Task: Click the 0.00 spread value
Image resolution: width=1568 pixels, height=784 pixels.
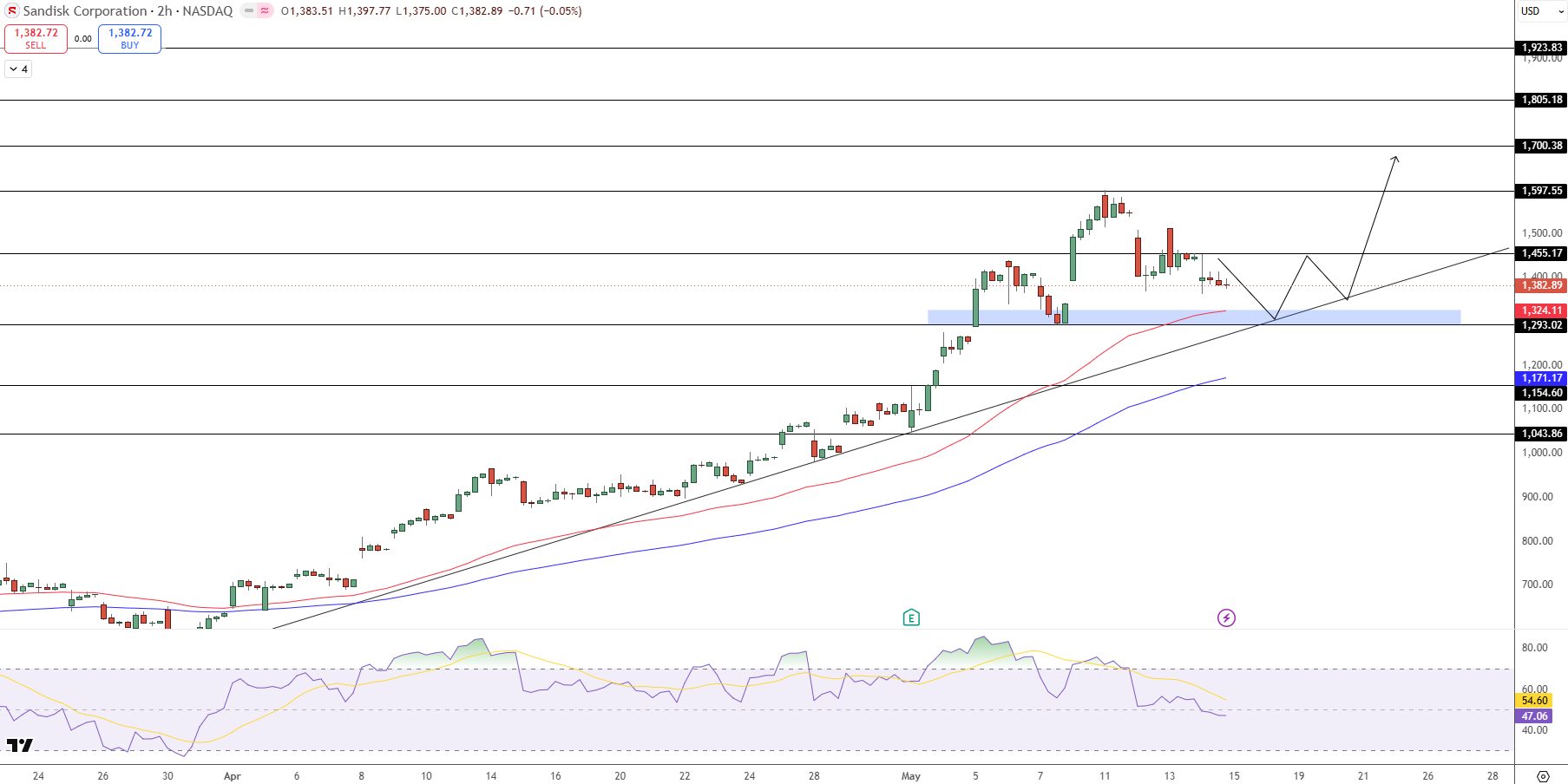Action: tap(83, 39)
